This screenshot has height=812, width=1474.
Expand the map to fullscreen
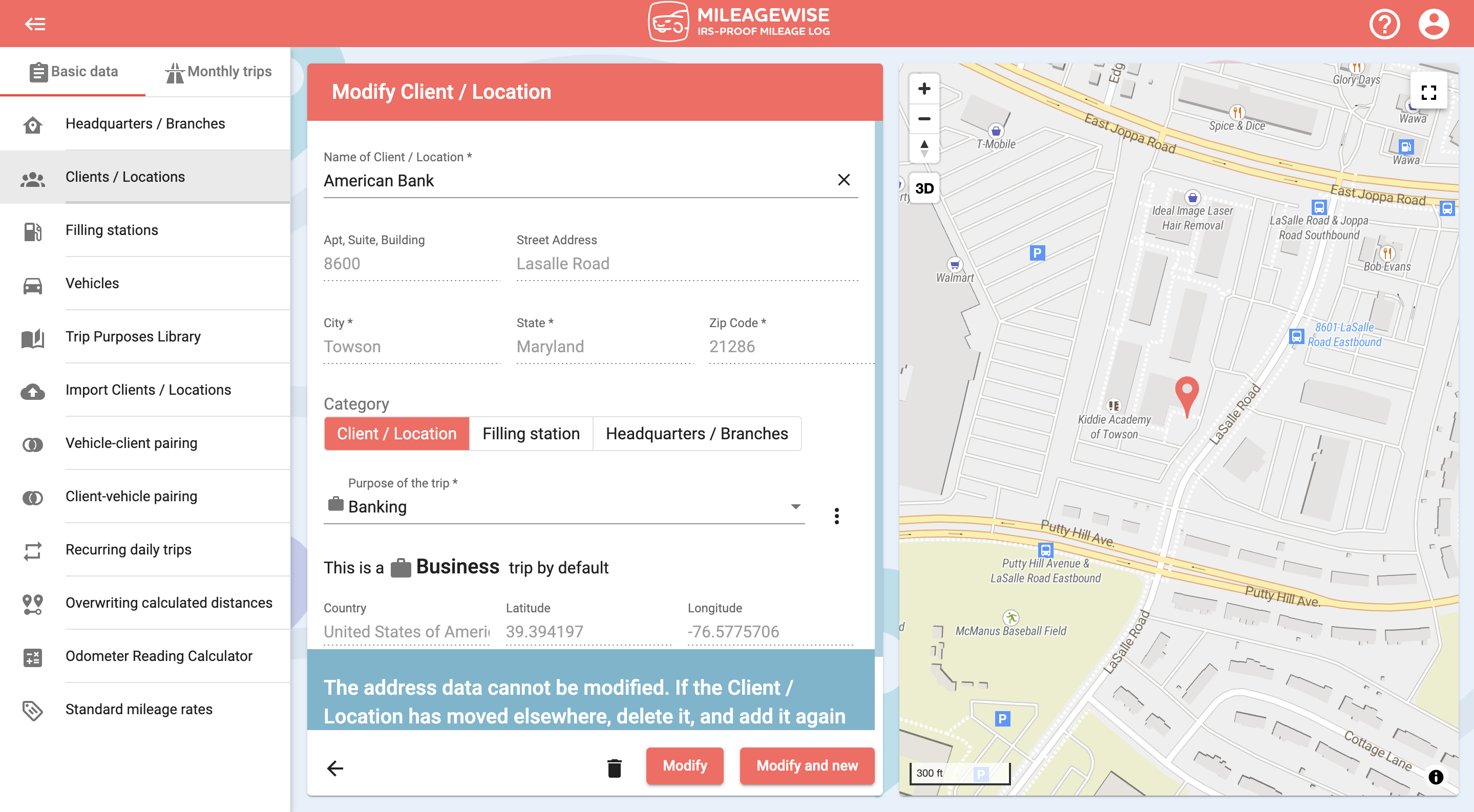[1429, 92]
